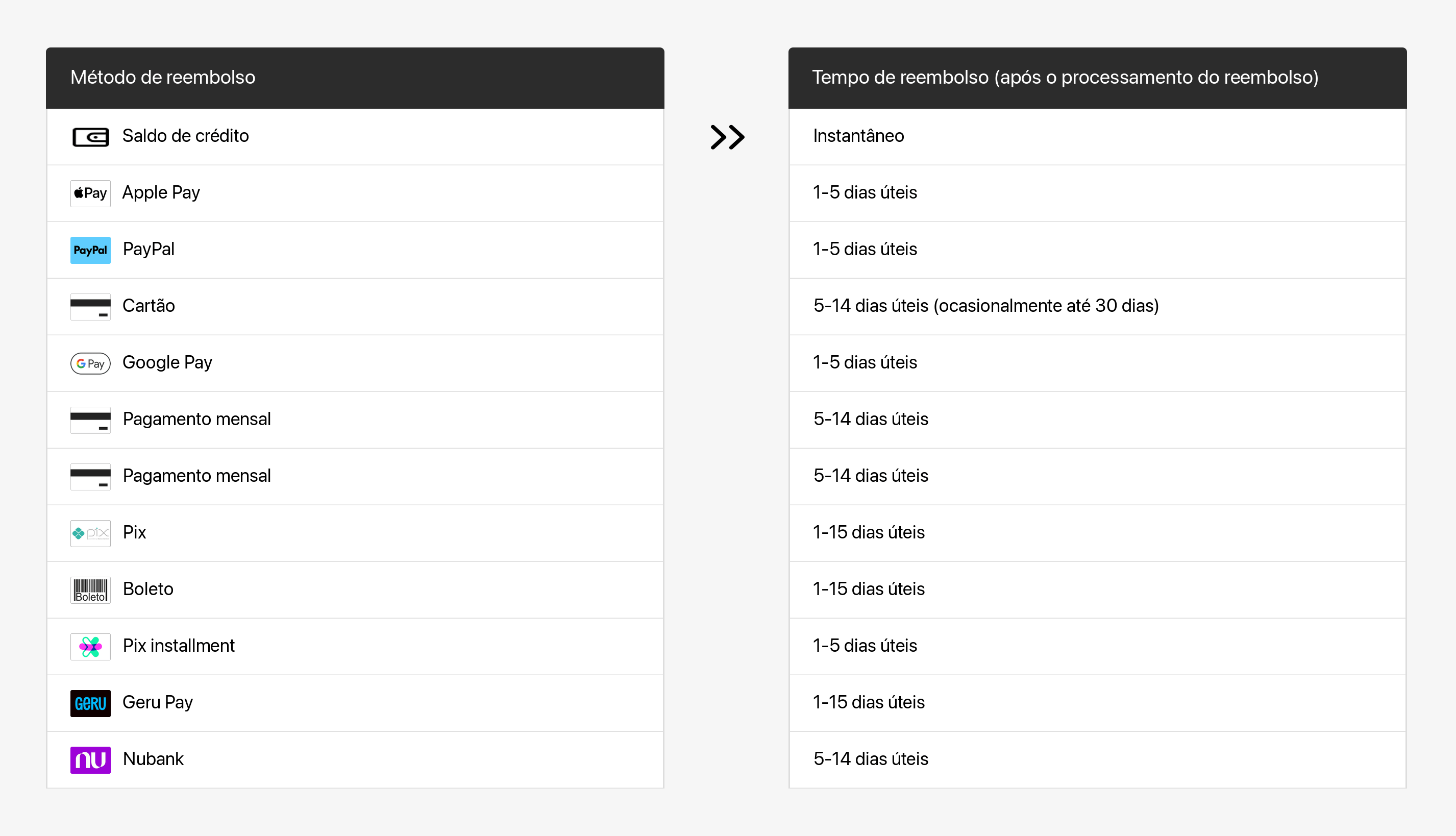The height and width of the screenshot is (836, 1456).
Task: Click the Tempo de reembolso column header
Action: click(1065, 78)
